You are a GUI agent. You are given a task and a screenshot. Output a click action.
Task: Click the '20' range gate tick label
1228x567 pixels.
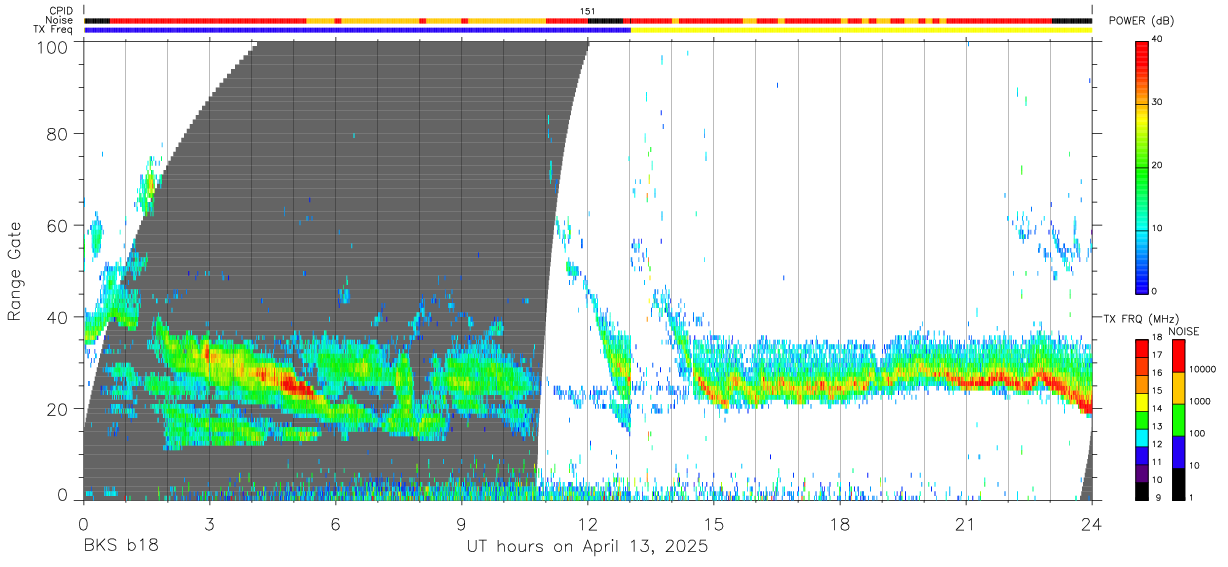click(x=59, y=409)
